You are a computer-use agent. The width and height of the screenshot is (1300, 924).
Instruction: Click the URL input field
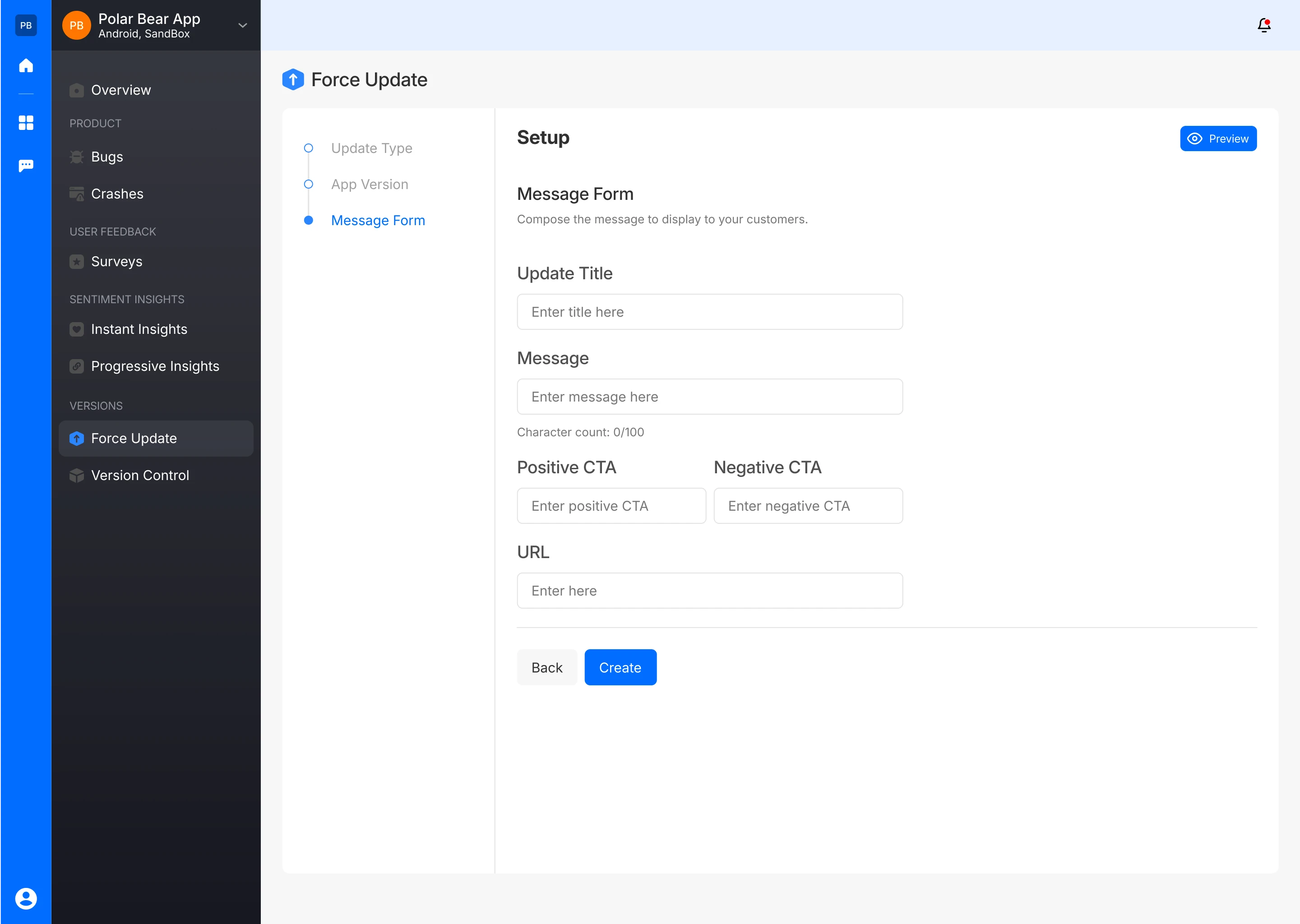[x=709, y=591]
